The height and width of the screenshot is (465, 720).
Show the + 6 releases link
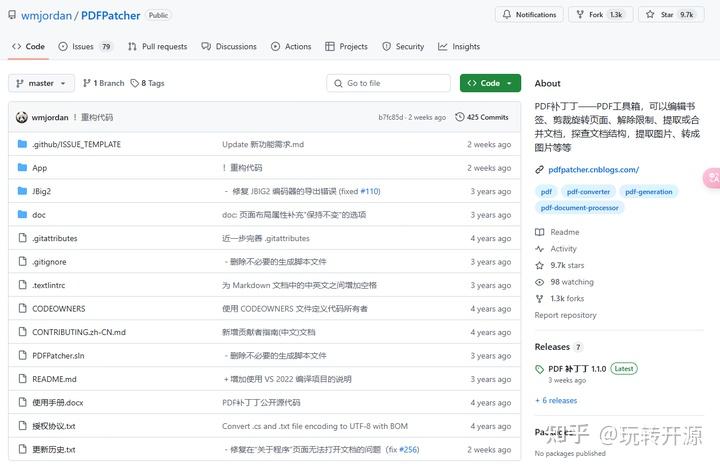point(559,400)
